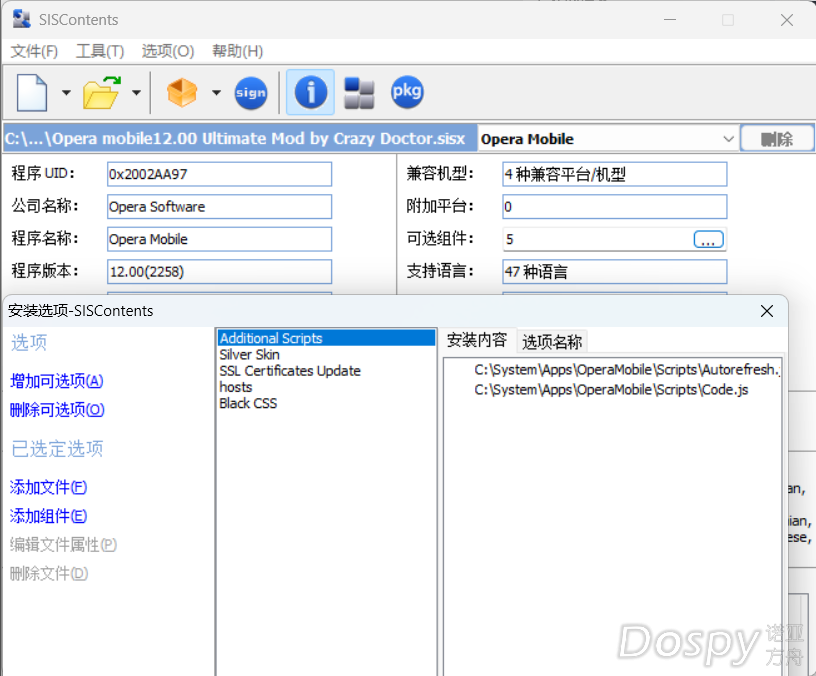Image resolution: width=816 pixels, height=676 pixels.
Task: Click the 支持语言 field 47 种语言
Action: point(615,272)
